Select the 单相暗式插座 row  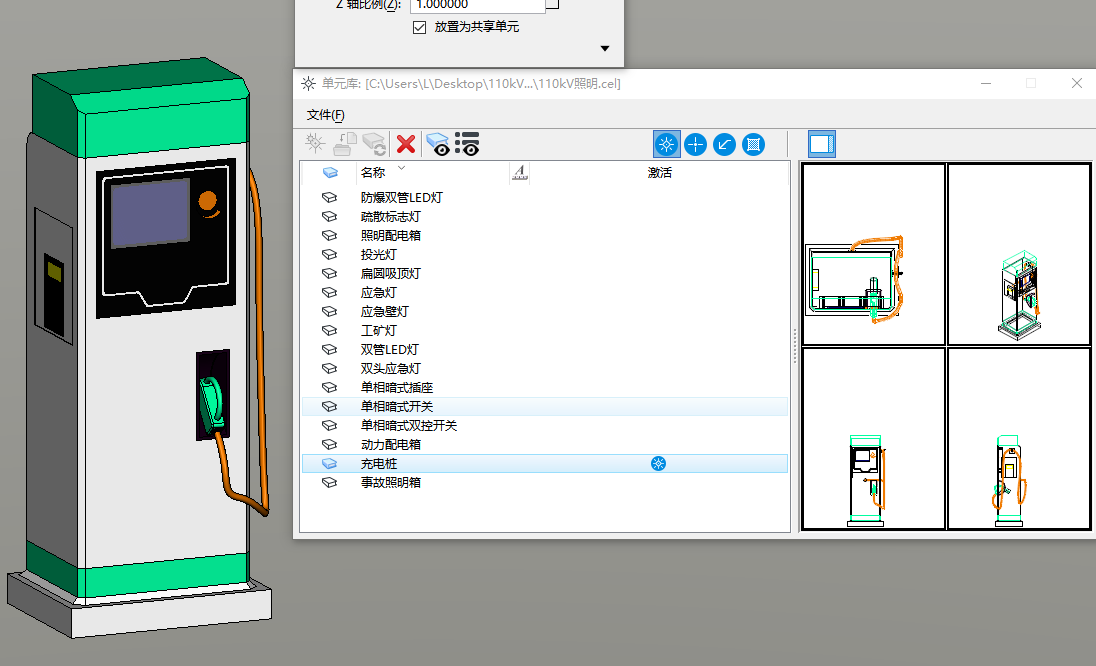[545, 387]
